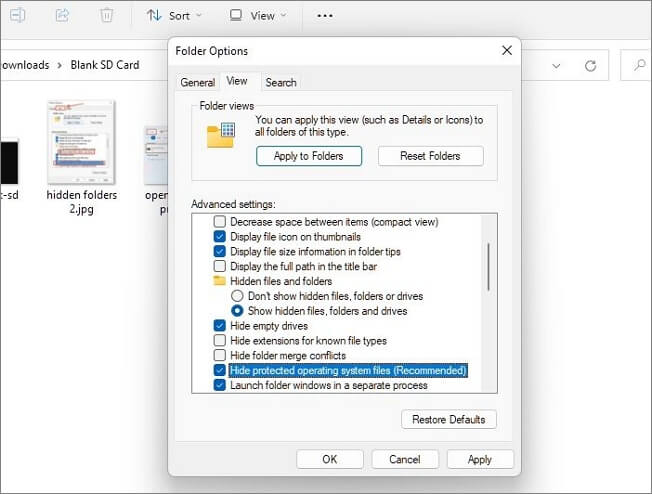Expand the View dropdown in toolbar
Viewport: 652px width, 494px height.
tap(257, 16)
